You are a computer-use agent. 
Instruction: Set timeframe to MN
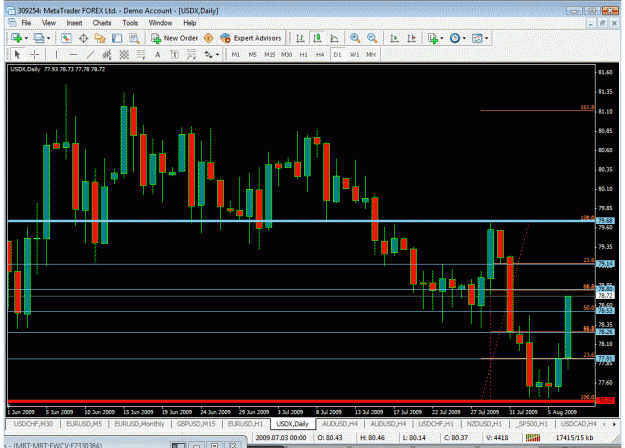371,55
